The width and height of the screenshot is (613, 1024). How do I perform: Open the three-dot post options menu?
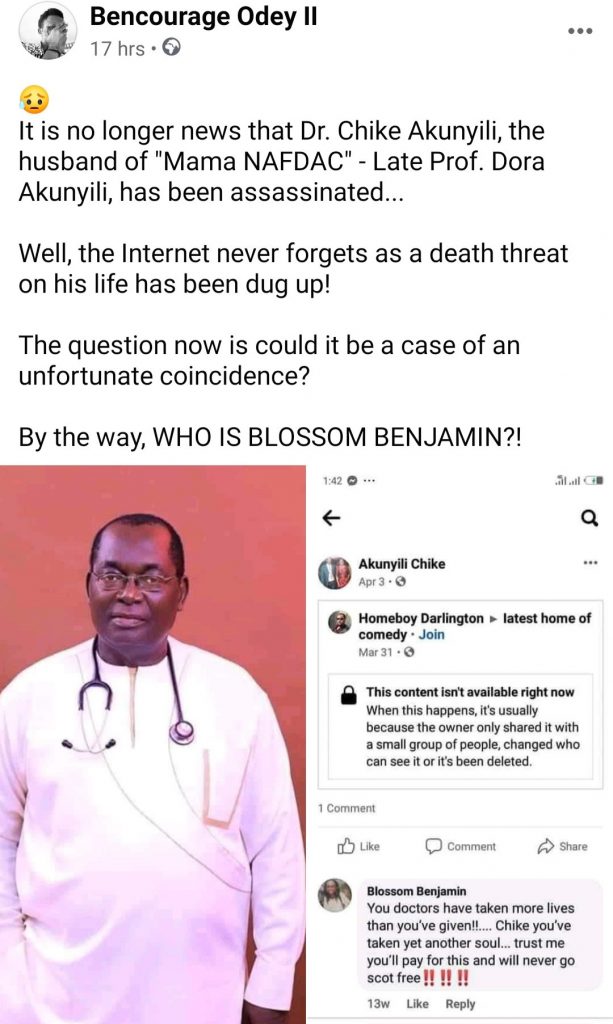pos(580,31)
